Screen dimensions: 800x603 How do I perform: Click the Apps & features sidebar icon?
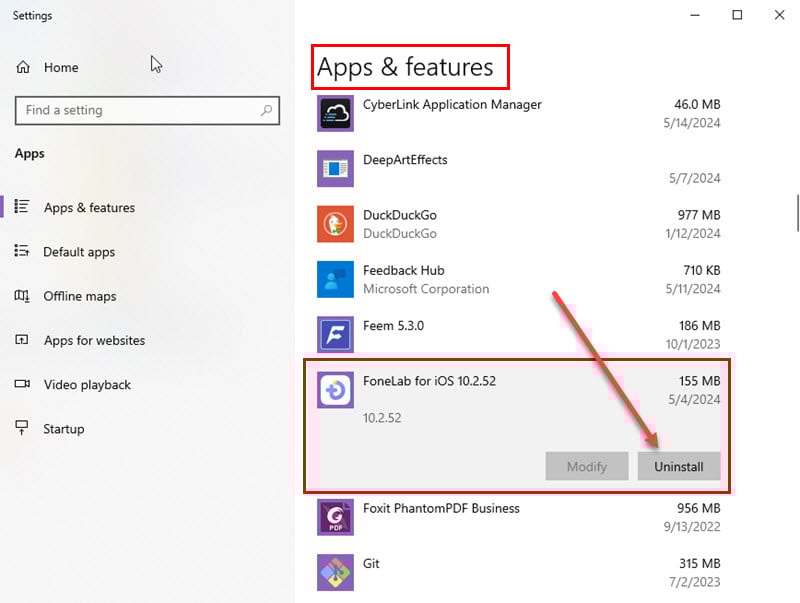[21, 206]
